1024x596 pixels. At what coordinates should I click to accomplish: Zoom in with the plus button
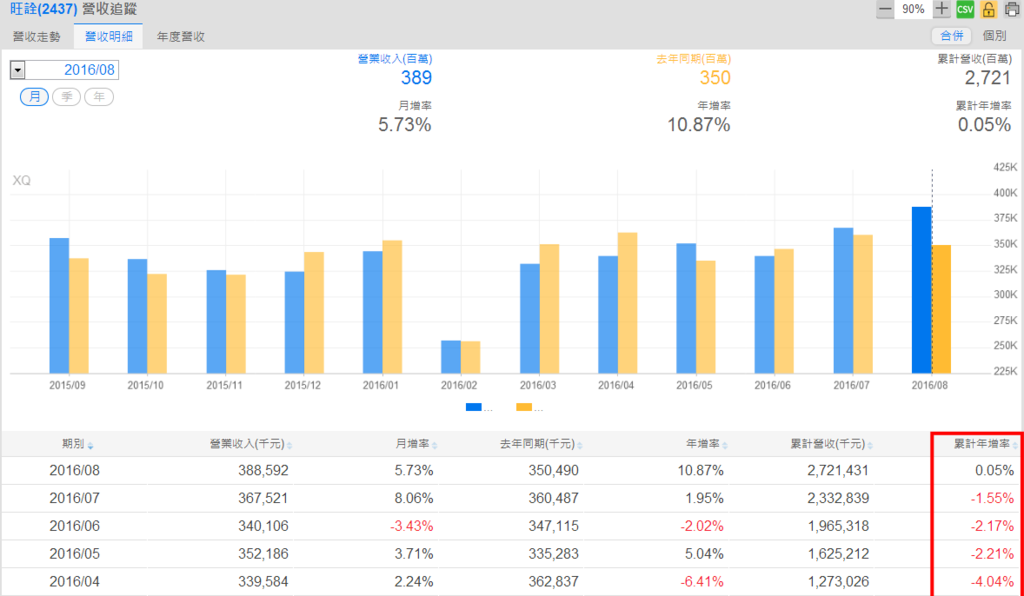[941, 9]
